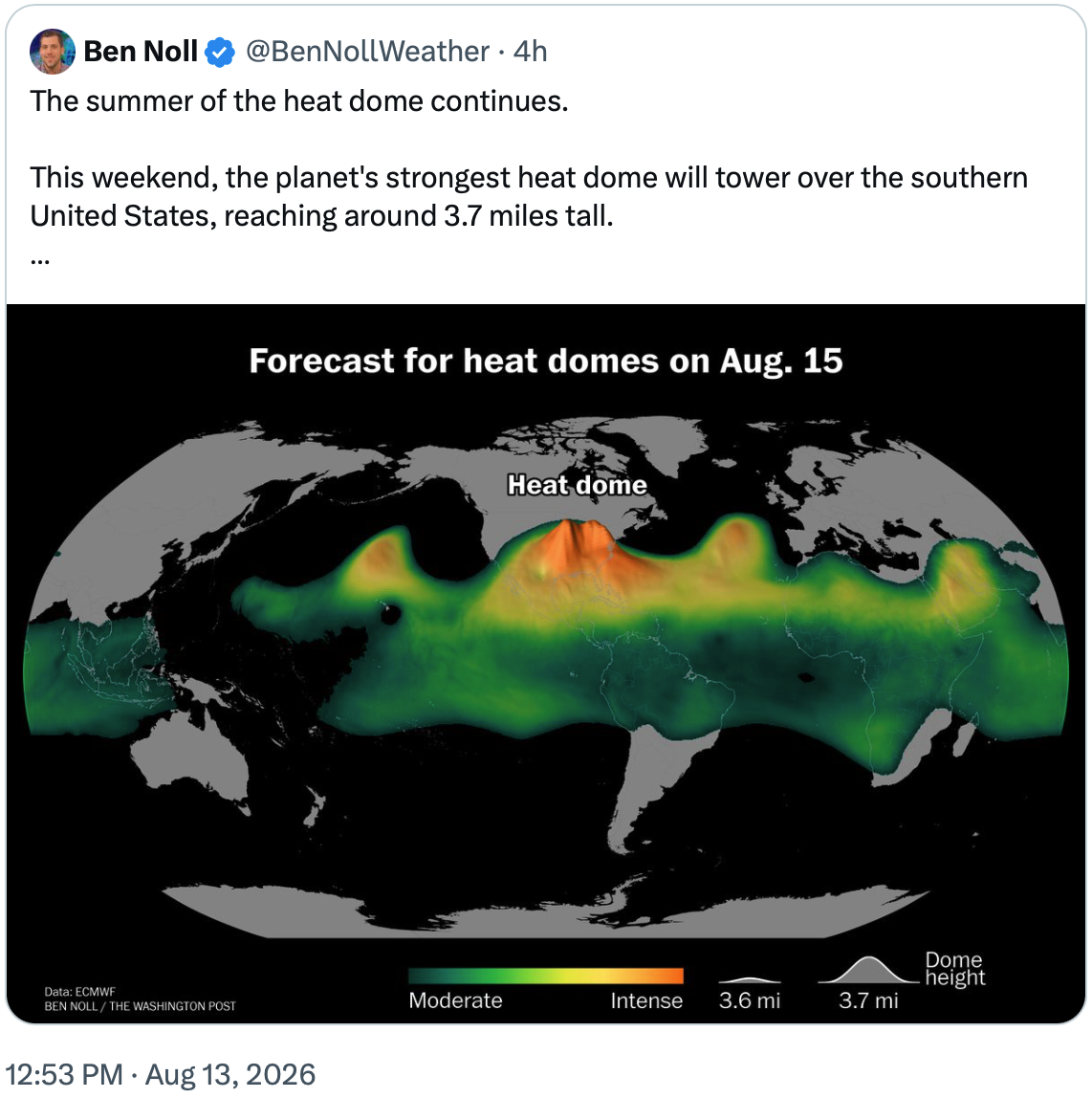Click the Moderate to Intense color gradient bar
The height and width of the screenshot is (1098, 1092).
(x=545, y=976)
